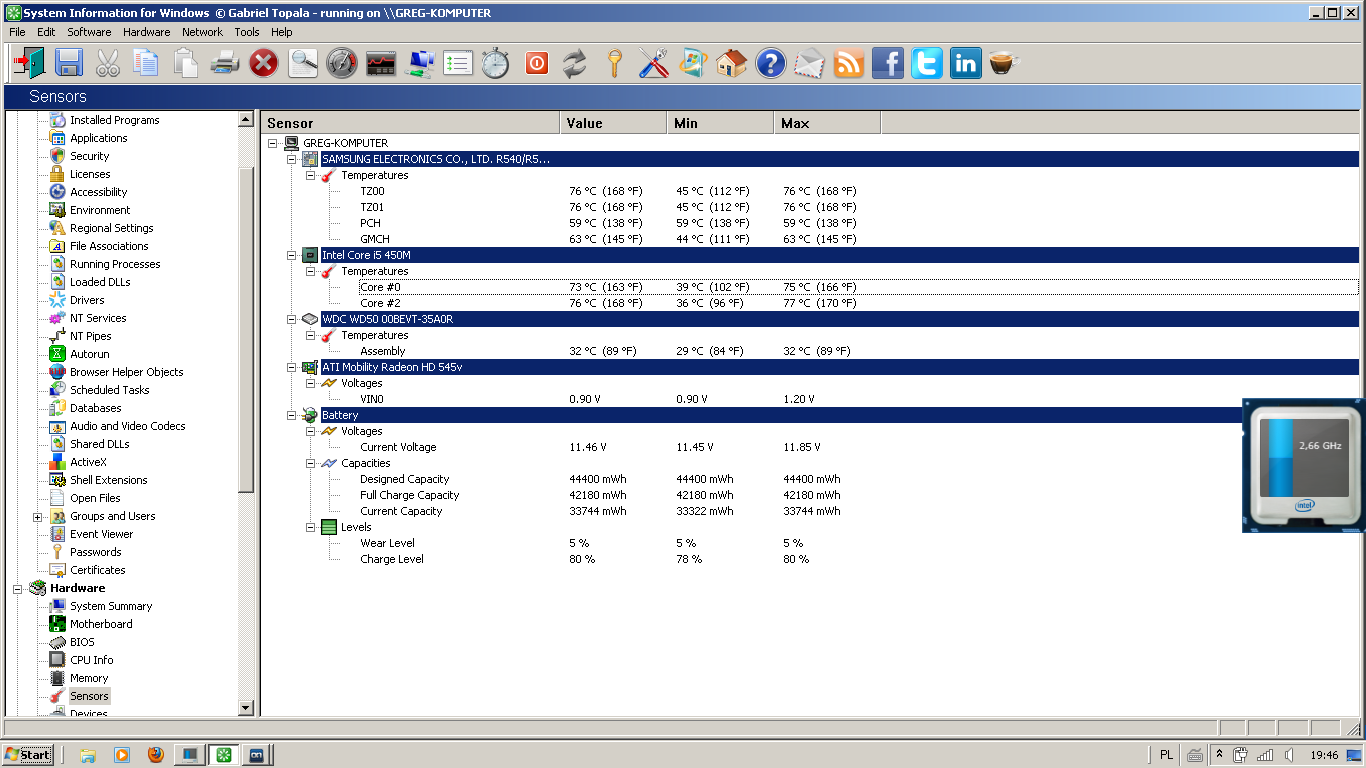Click the Paste clipboard toolbar icon
Viewport: 1366px width, 768px height.
(185, 64)
